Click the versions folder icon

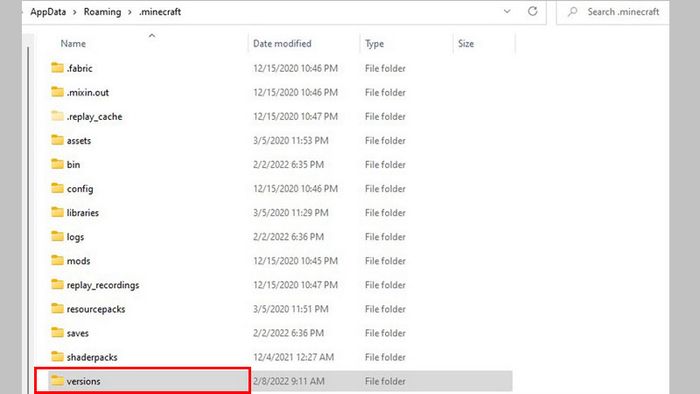click(x=57, y=381)
